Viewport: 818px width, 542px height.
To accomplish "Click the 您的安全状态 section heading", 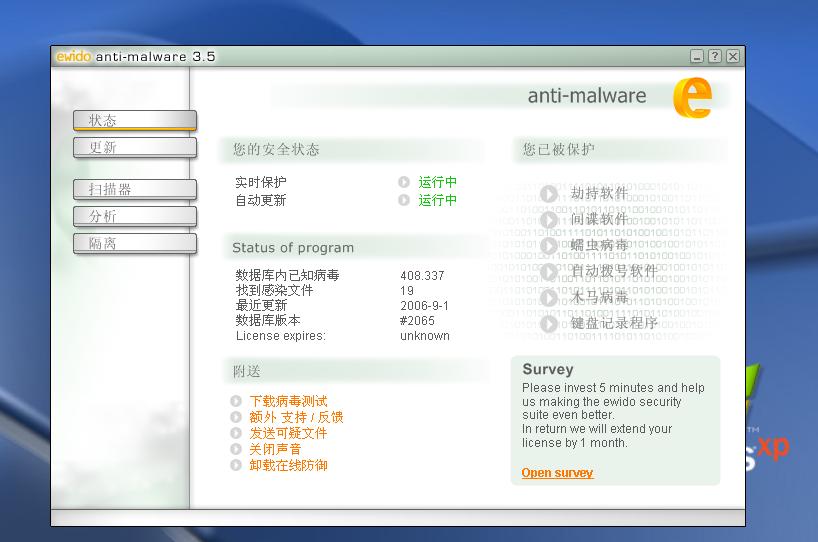I will [276, 150].
